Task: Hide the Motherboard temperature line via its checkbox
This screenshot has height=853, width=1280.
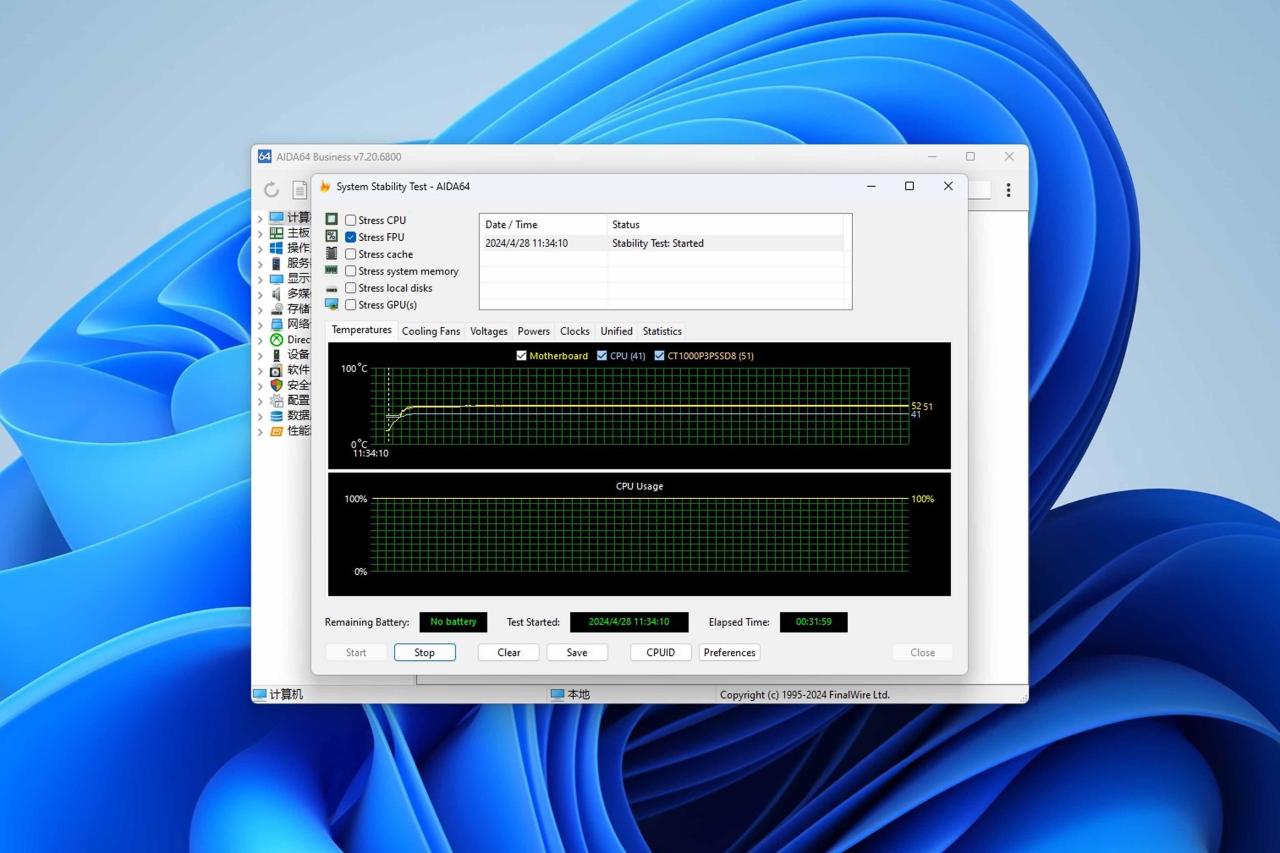Action: click(521, 356)
